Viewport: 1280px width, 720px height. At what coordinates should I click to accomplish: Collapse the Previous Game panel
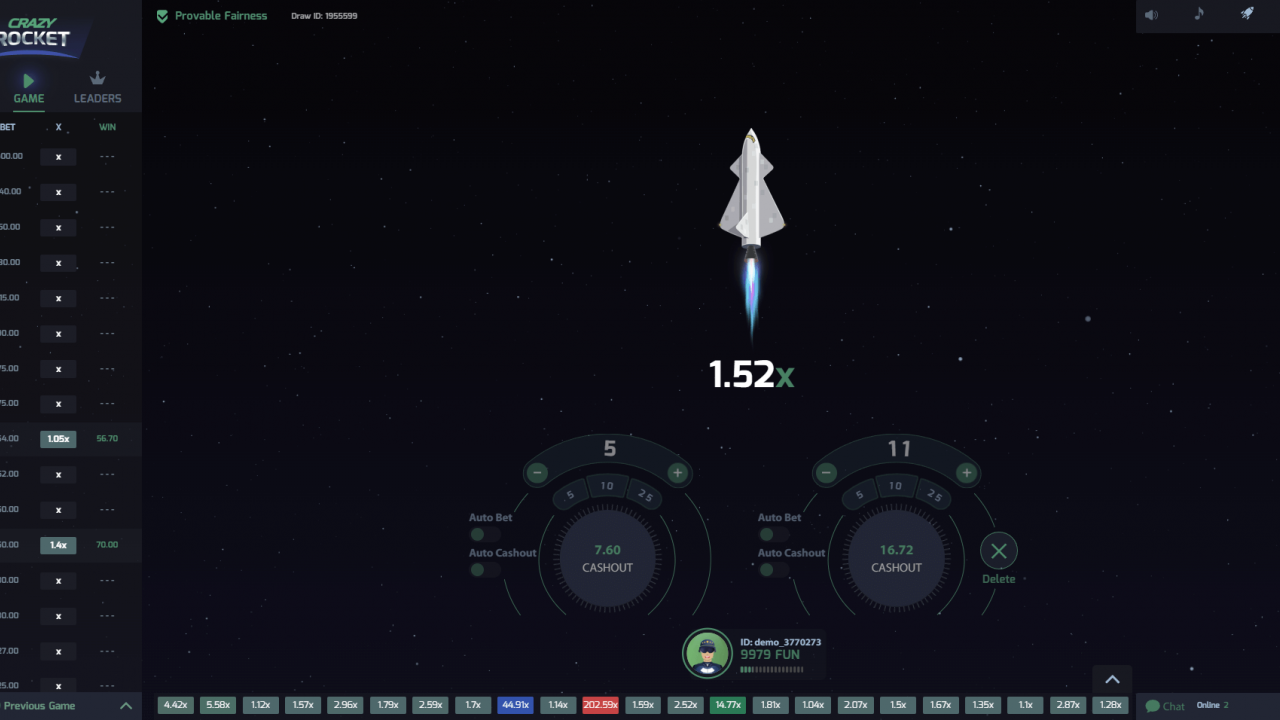tap(126, 705)
